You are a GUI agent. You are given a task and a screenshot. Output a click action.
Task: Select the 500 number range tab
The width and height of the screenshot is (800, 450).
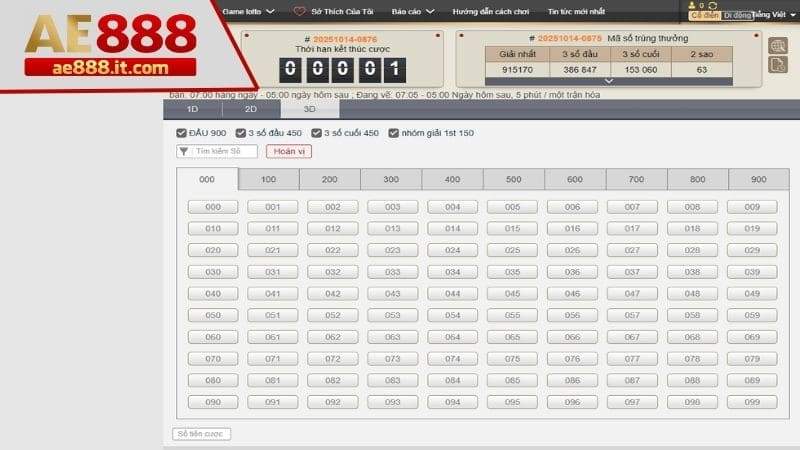click(513, 179)
